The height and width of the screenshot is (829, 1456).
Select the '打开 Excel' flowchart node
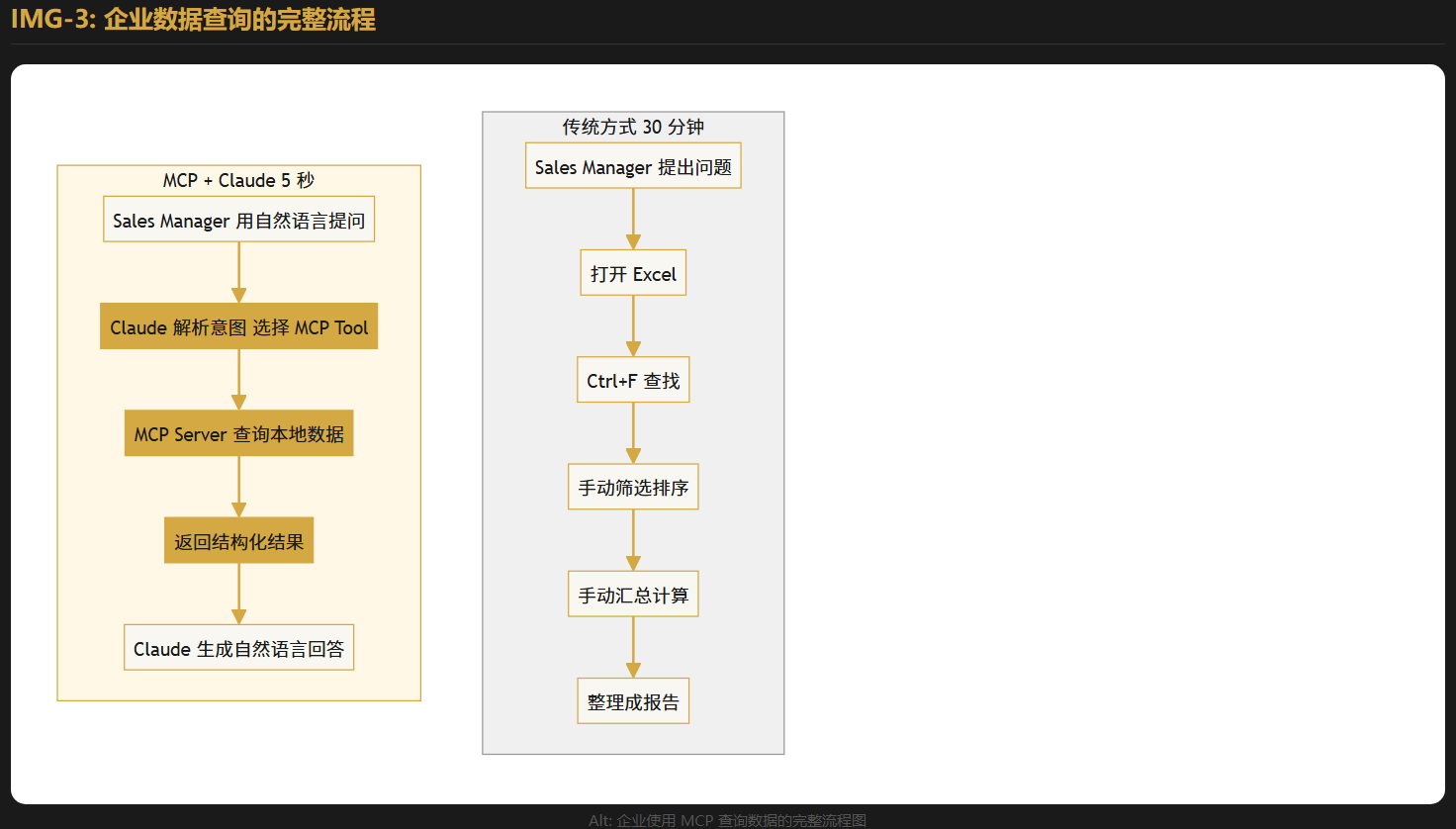pos(633,273)
